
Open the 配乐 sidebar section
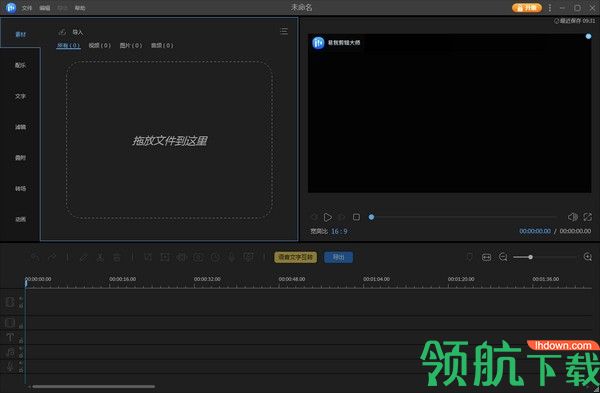(x=20, y=65)
